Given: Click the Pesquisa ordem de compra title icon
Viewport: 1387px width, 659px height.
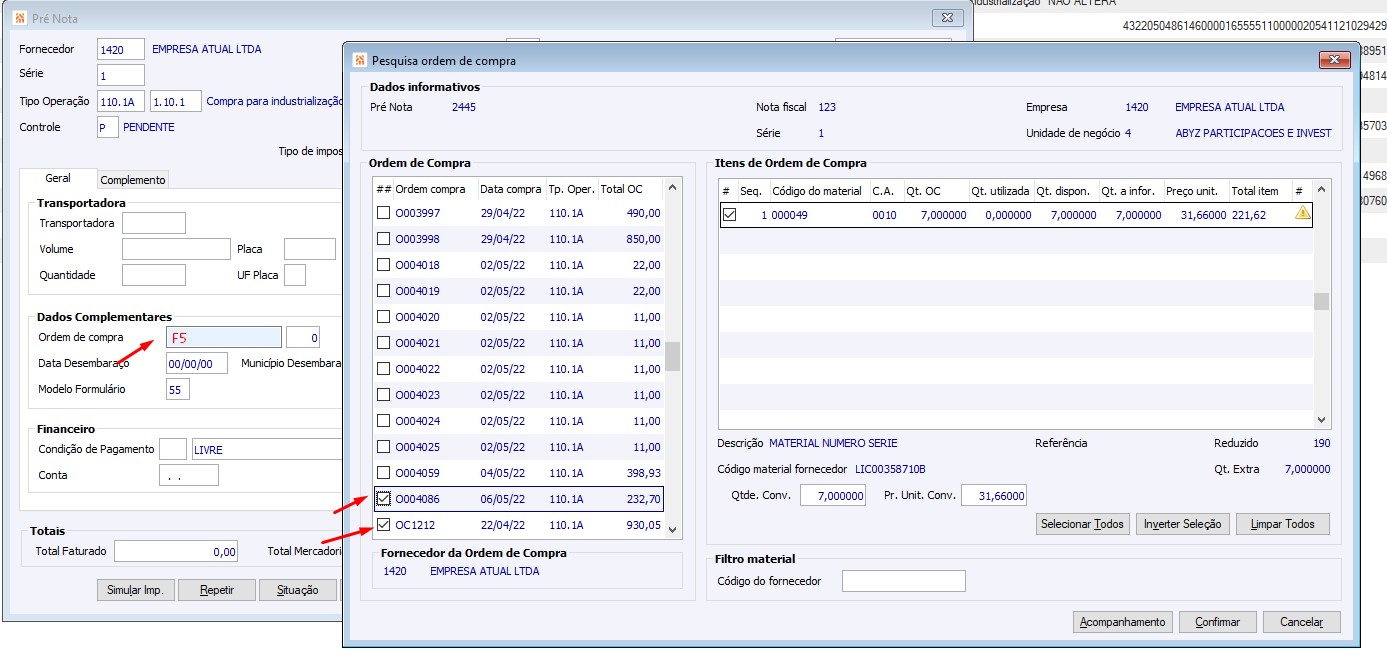Looking at the screenshot, I should pyautogui.click(x=360, y=61).
